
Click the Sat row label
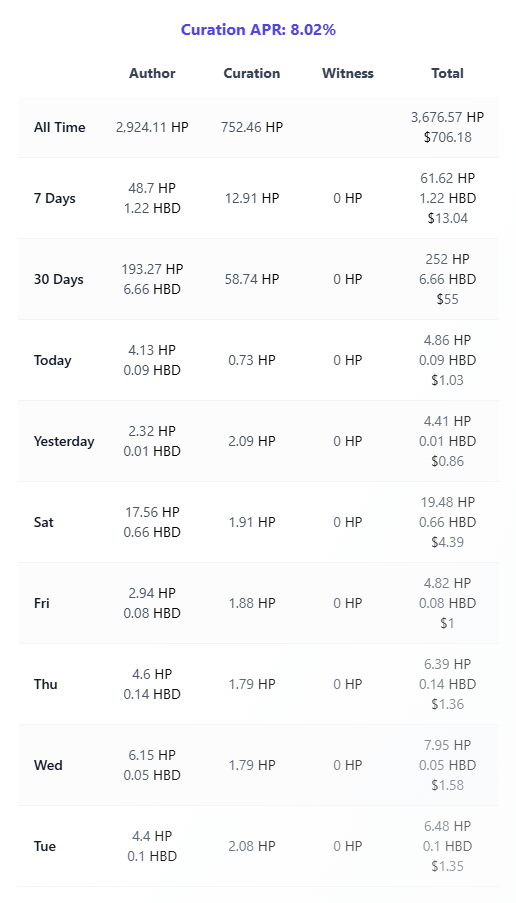tap(44, 522)
